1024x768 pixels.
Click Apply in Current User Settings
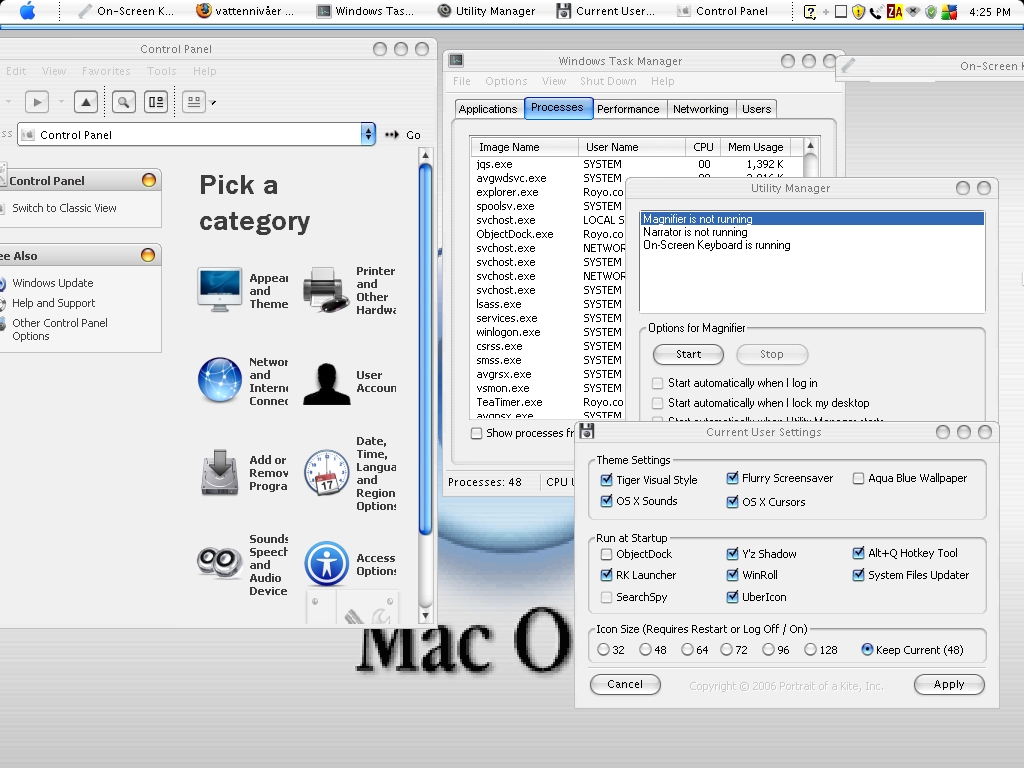(949, 684)
